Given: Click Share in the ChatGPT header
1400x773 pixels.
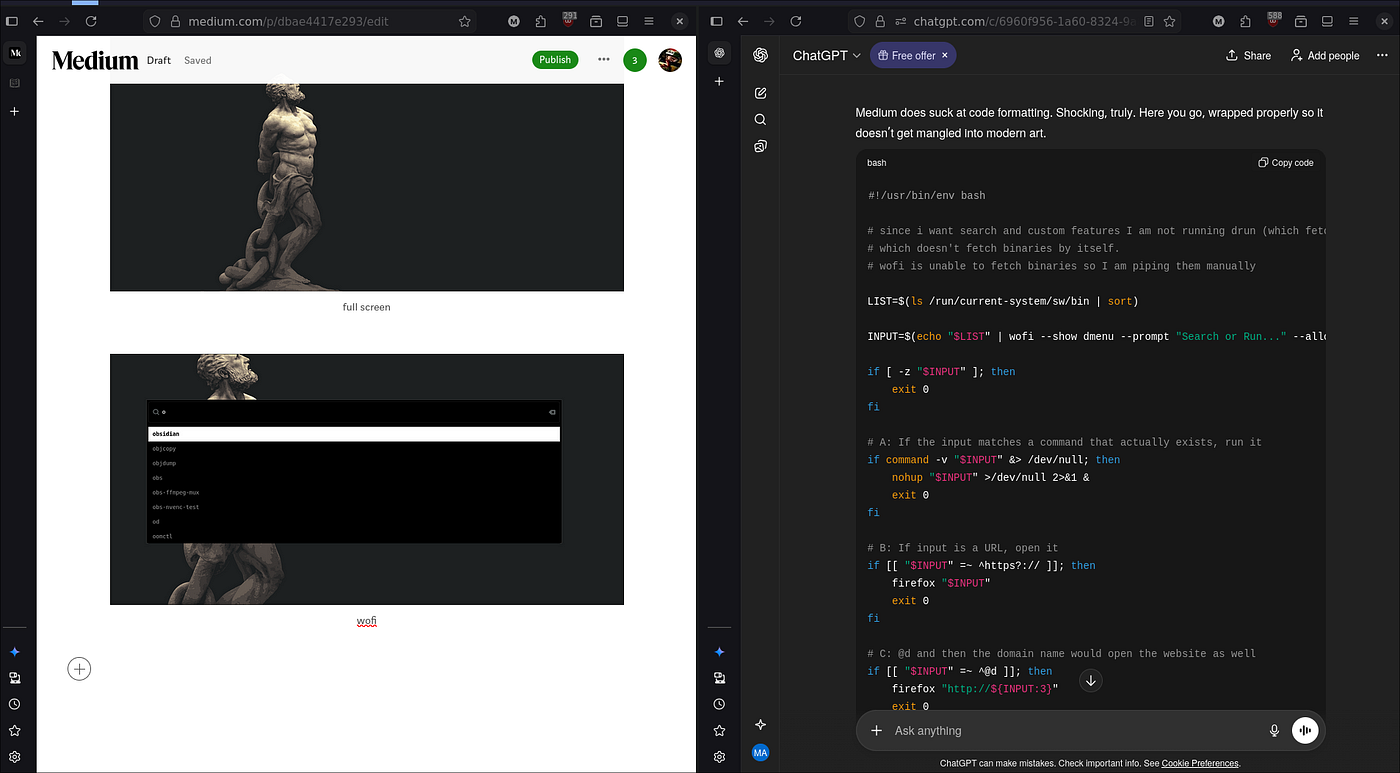Looking at the screenshot, I should (x=1248, y=56).
